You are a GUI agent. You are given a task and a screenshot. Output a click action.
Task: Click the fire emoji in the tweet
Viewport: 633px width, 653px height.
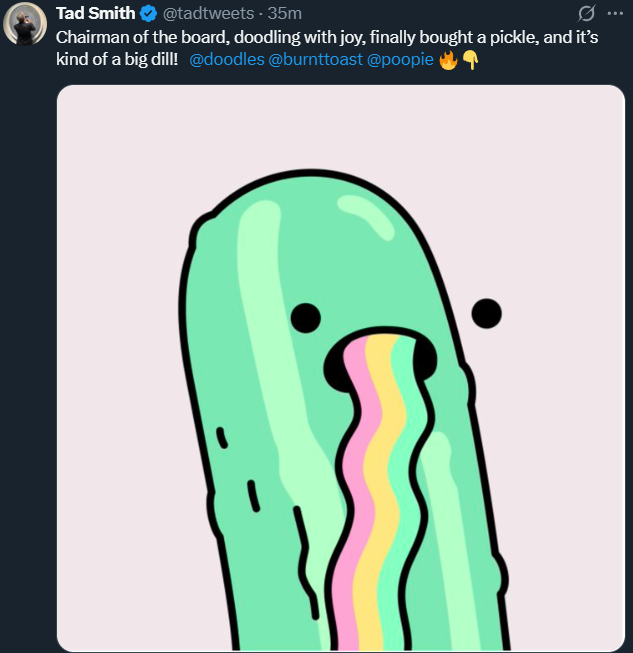click(449, 60)
